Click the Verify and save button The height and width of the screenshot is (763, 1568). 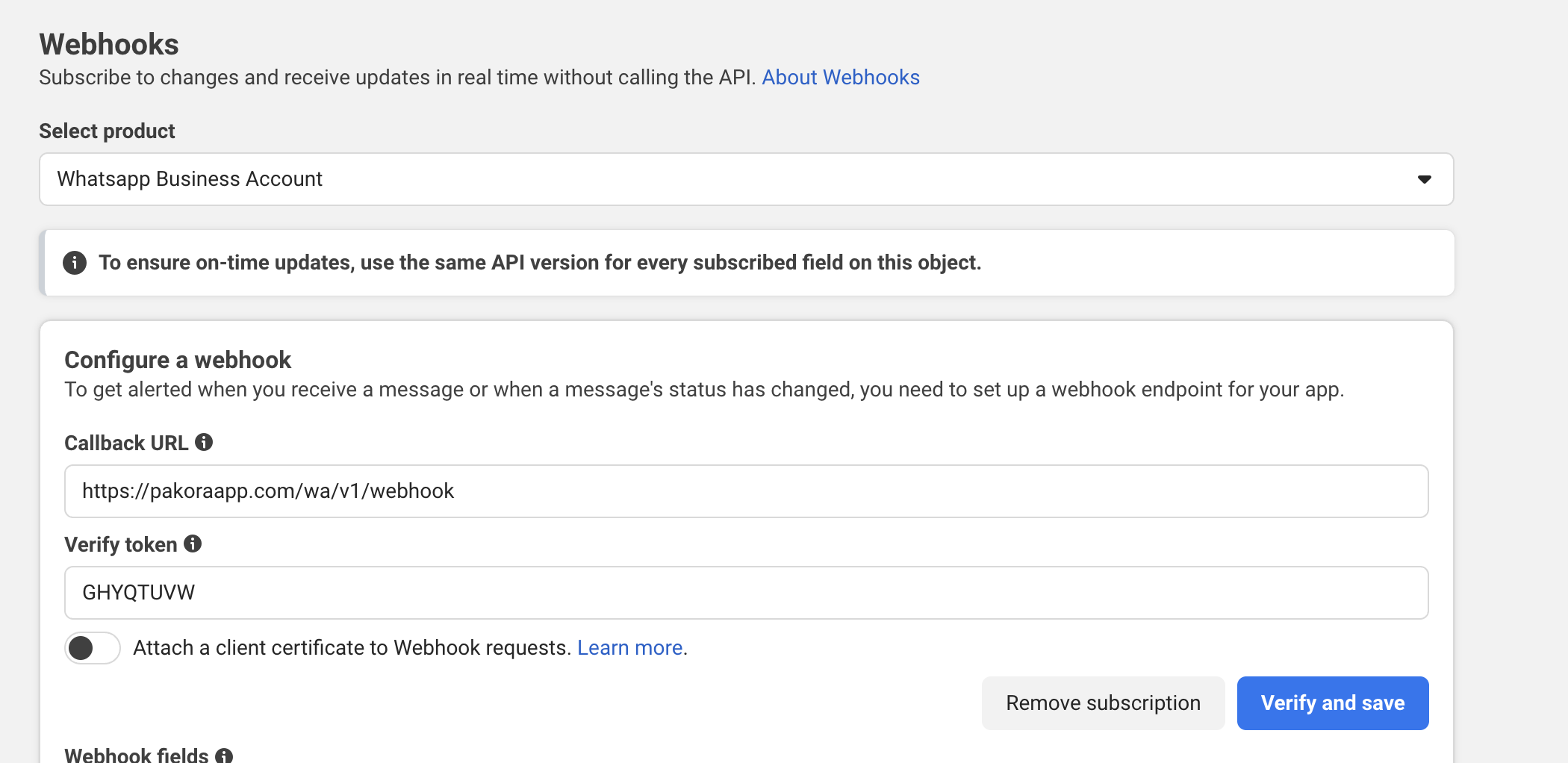pyautogui.click(x=1332, y=703)
